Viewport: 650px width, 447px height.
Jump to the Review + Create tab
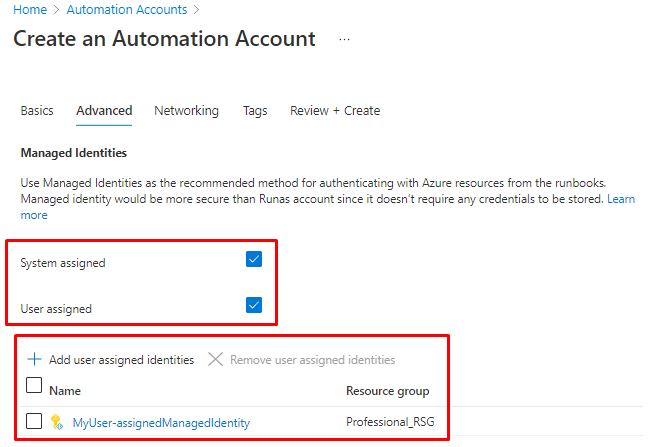tap(335, 111)
